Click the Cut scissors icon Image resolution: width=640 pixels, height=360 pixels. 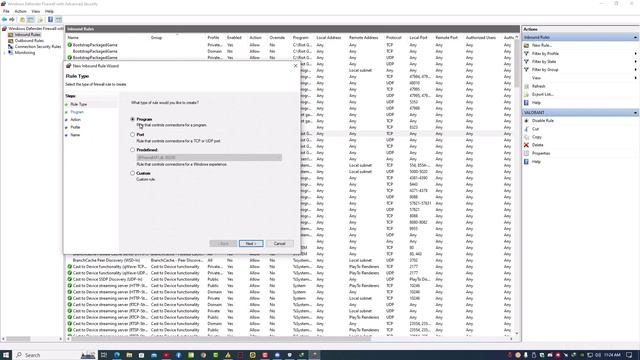[x=526, y=129]
